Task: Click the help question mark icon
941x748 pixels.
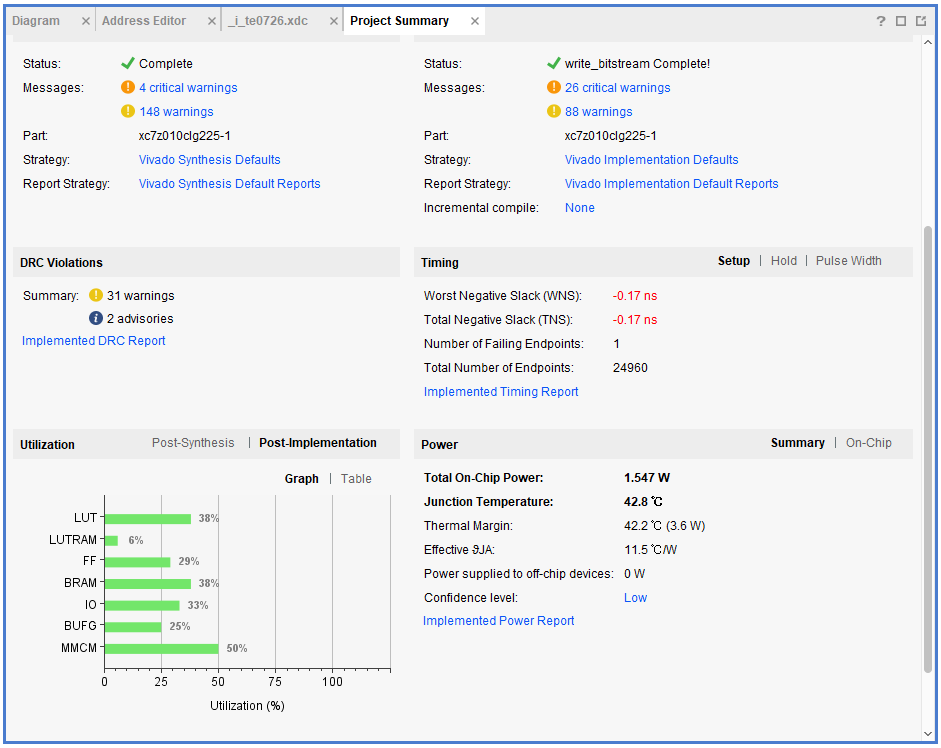Action: tap(881, 21)
